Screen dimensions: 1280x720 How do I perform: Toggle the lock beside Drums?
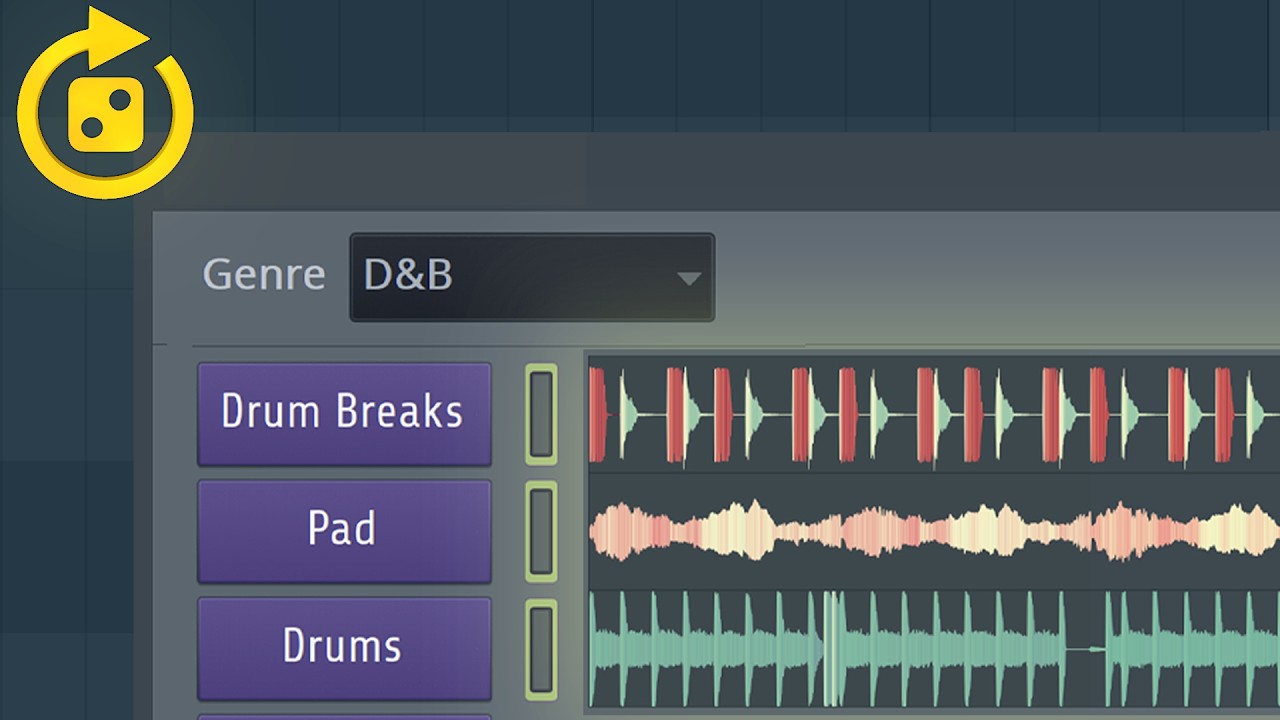(541, 649)
